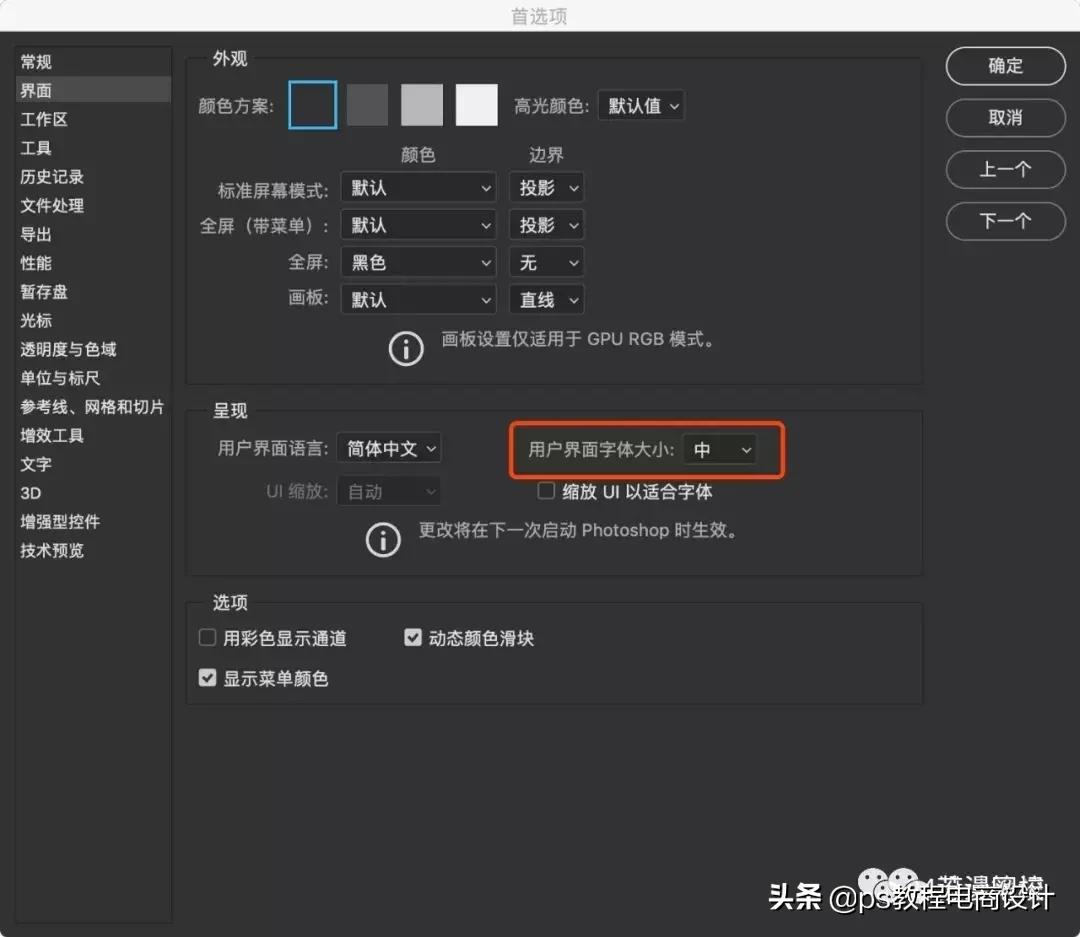The width and height of the screenshot is (1080, 937).
Task: Open the 用户界面语言 dropdown
Action: click(388, 449)
